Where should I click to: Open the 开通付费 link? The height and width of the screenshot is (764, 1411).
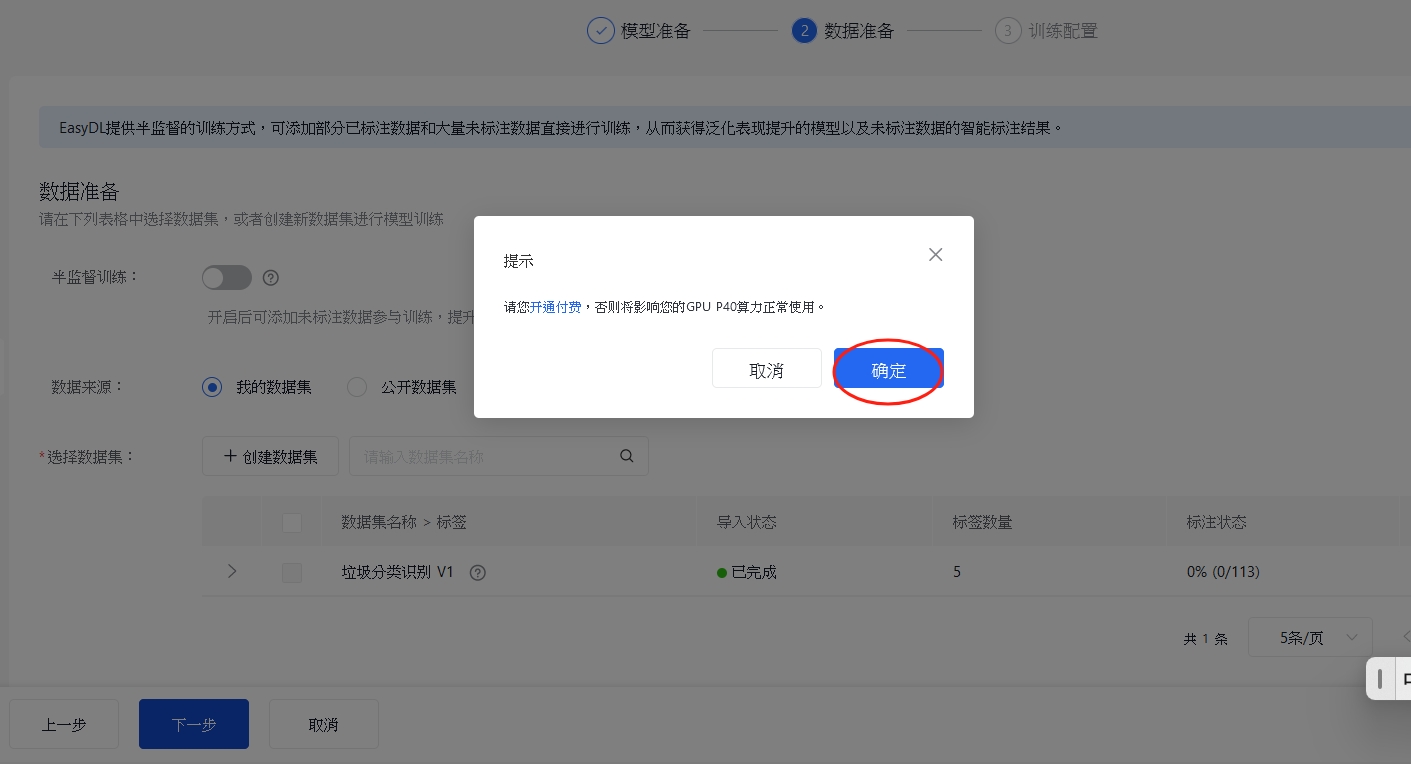coord(555,307)
